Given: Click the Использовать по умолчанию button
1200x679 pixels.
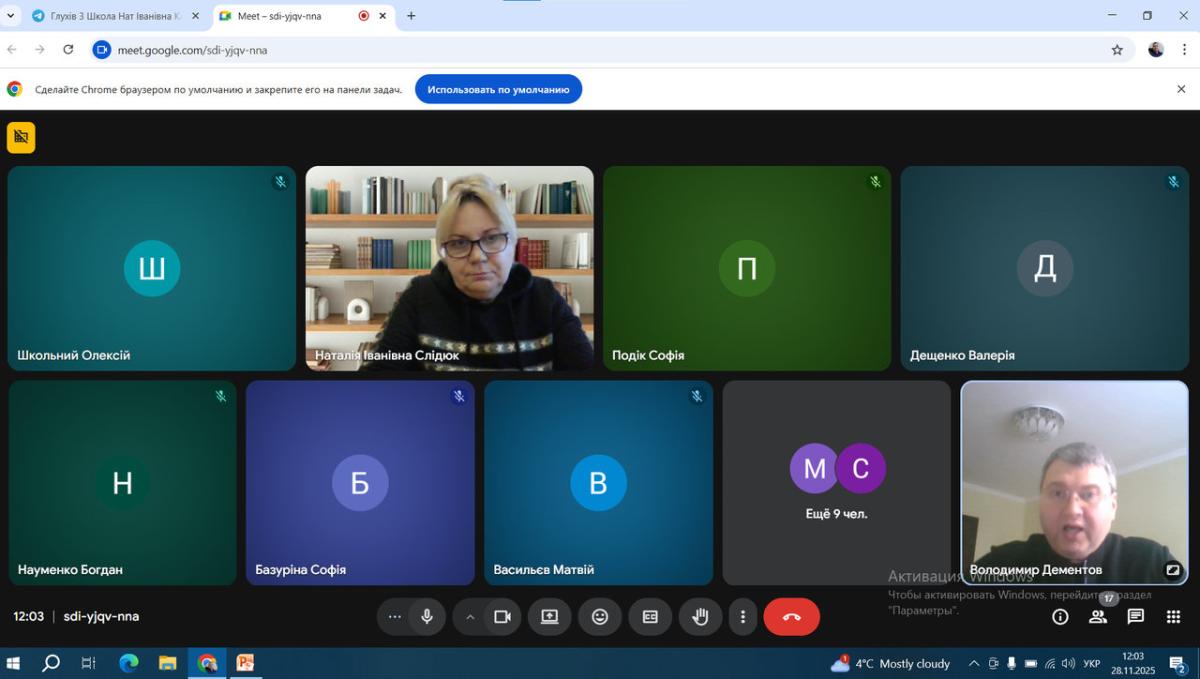Looking at the screenshot, I should (498, 89).
